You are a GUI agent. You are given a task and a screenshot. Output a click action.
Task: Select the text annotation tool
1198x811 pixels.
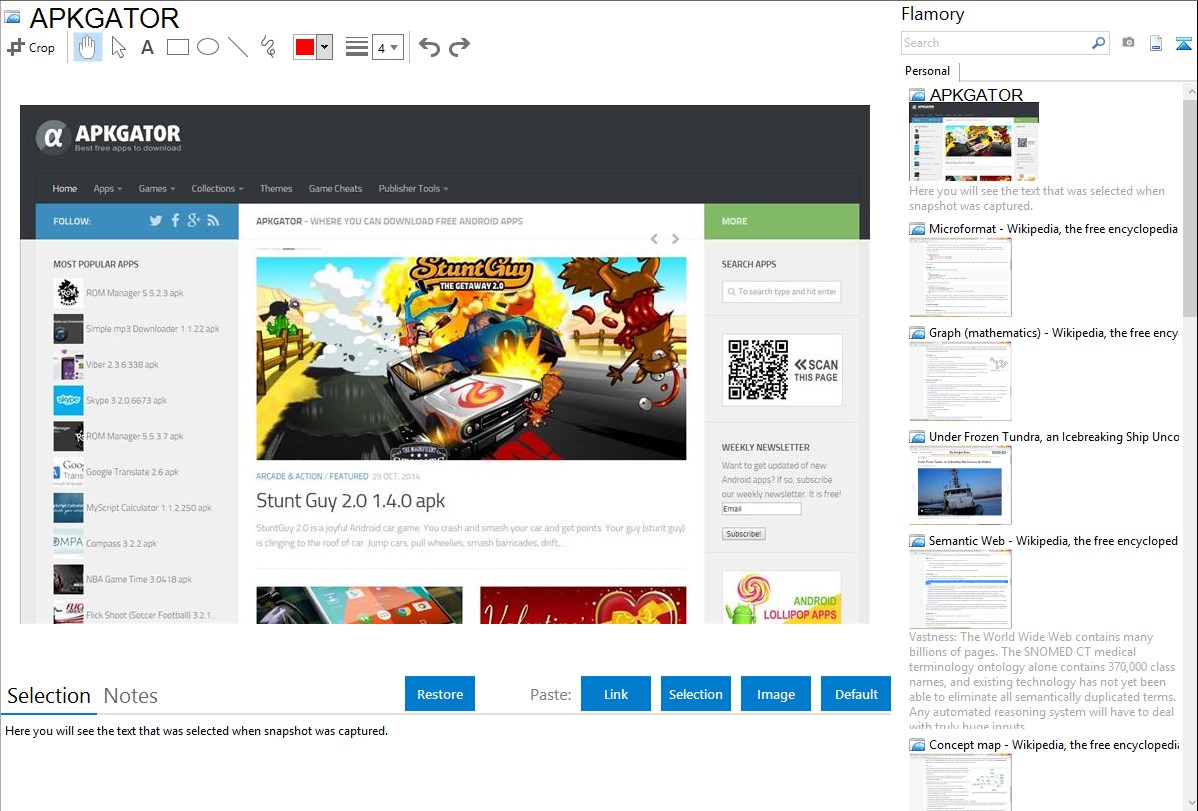pyautogui.click(x=147, y=47)
